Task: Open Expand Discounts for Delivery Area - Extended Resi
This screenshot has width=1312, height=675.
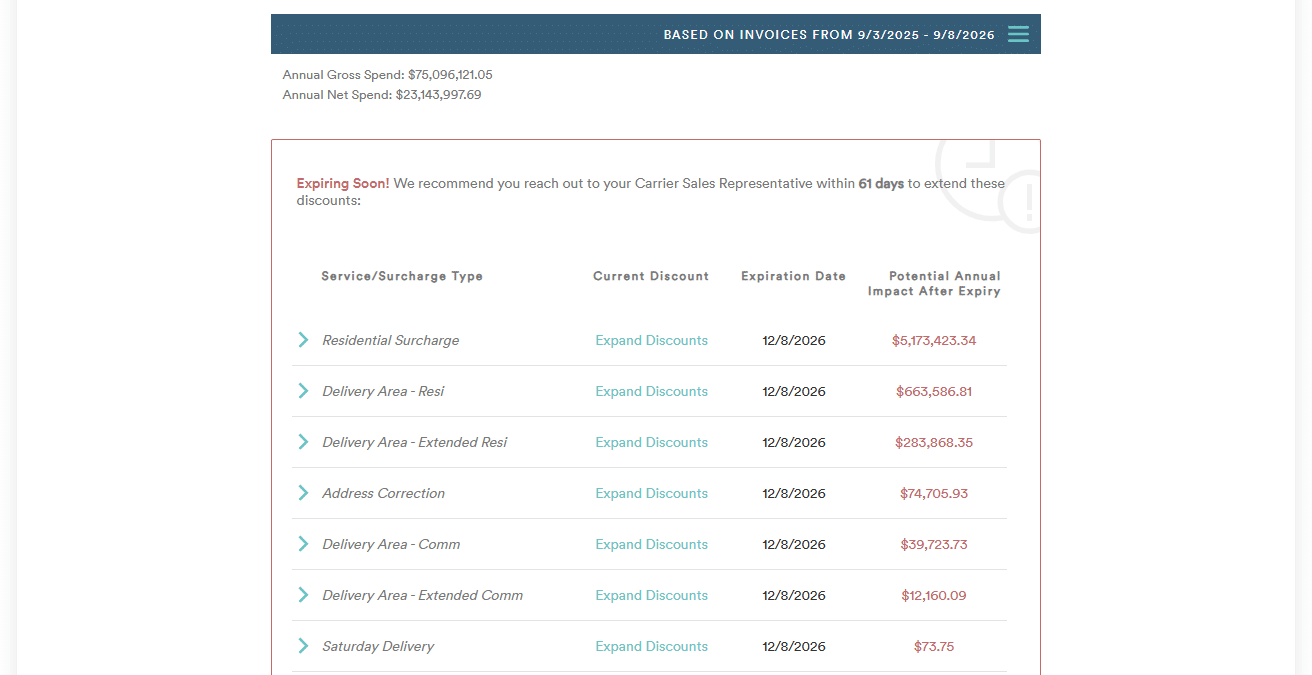Action: tap(651, 442)
